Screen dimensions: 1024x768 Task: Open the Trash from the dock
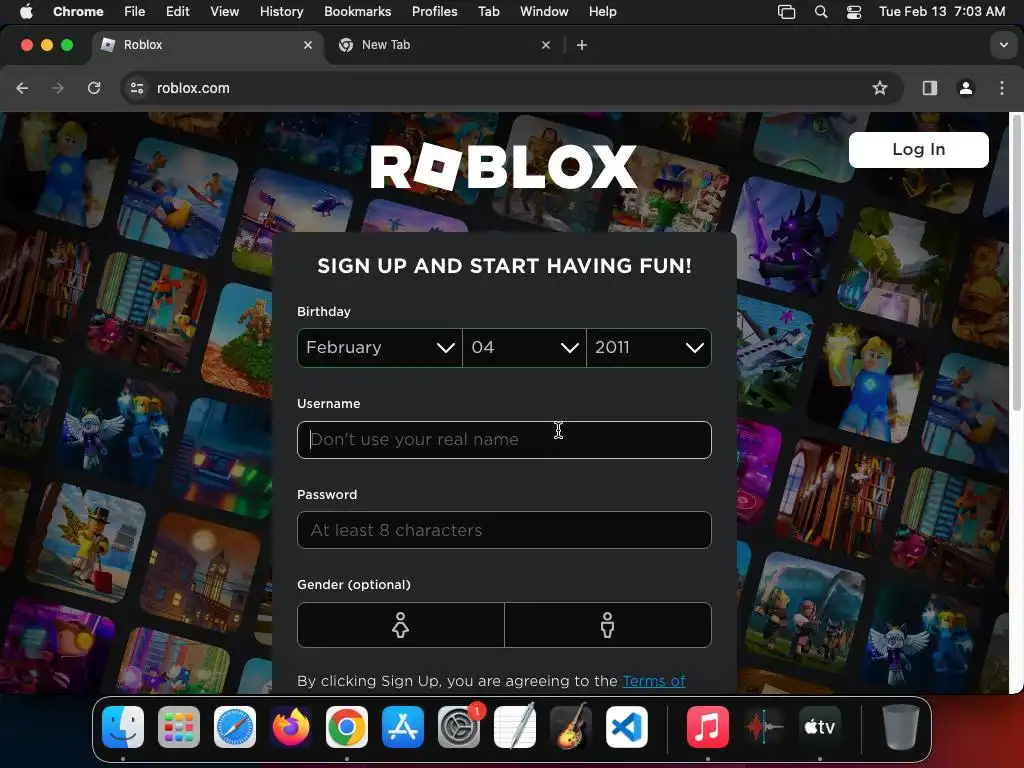(x=901, y=727)
